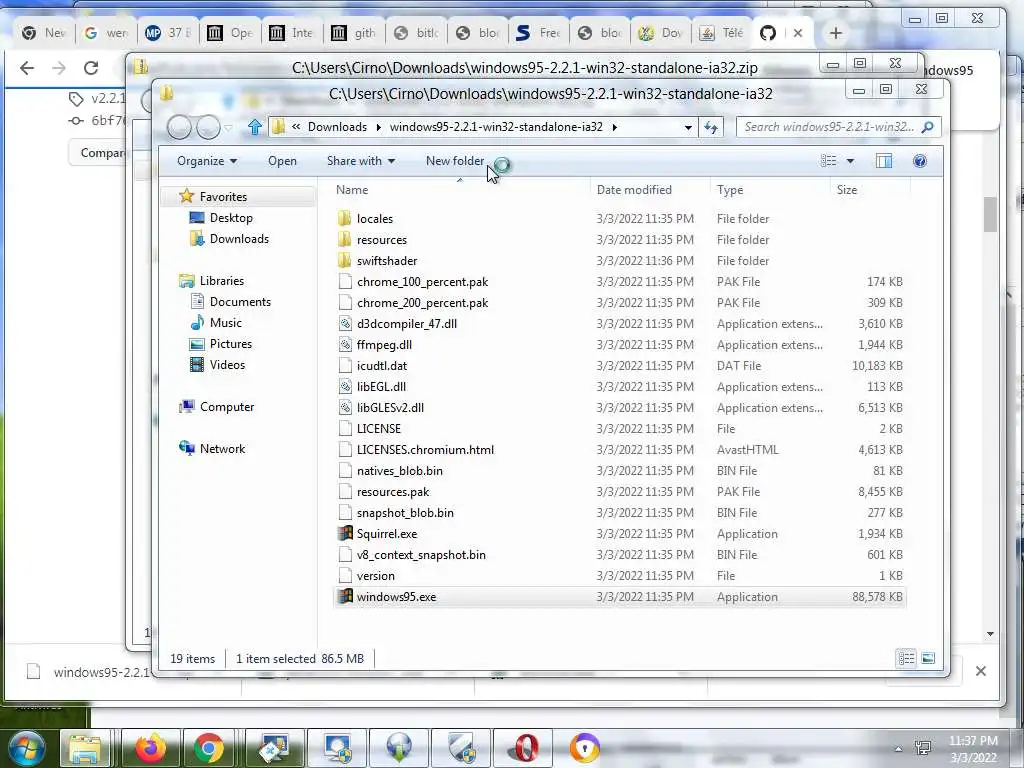The width and height of the screenshot is (1024, 768).
Task: Select Network in navigation pane
Action: (x=222, y=449)
